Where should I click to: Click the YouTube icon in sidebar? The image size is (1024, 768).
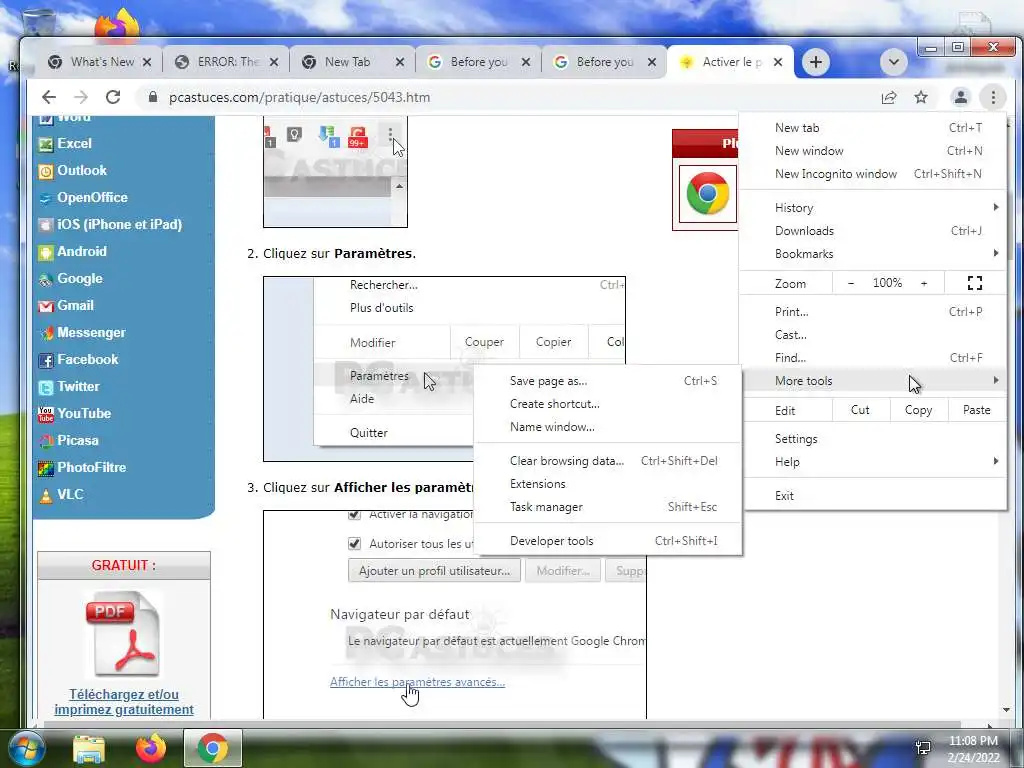46,415
